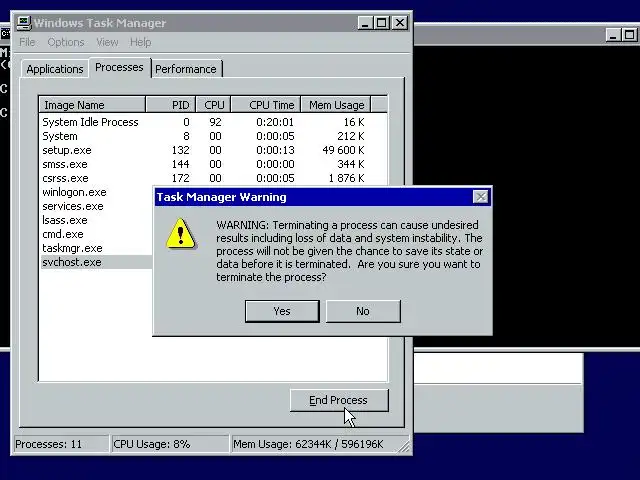Sort by the PID column header
The width and height of the screenshot is (640, 480).
pos(171,105)
